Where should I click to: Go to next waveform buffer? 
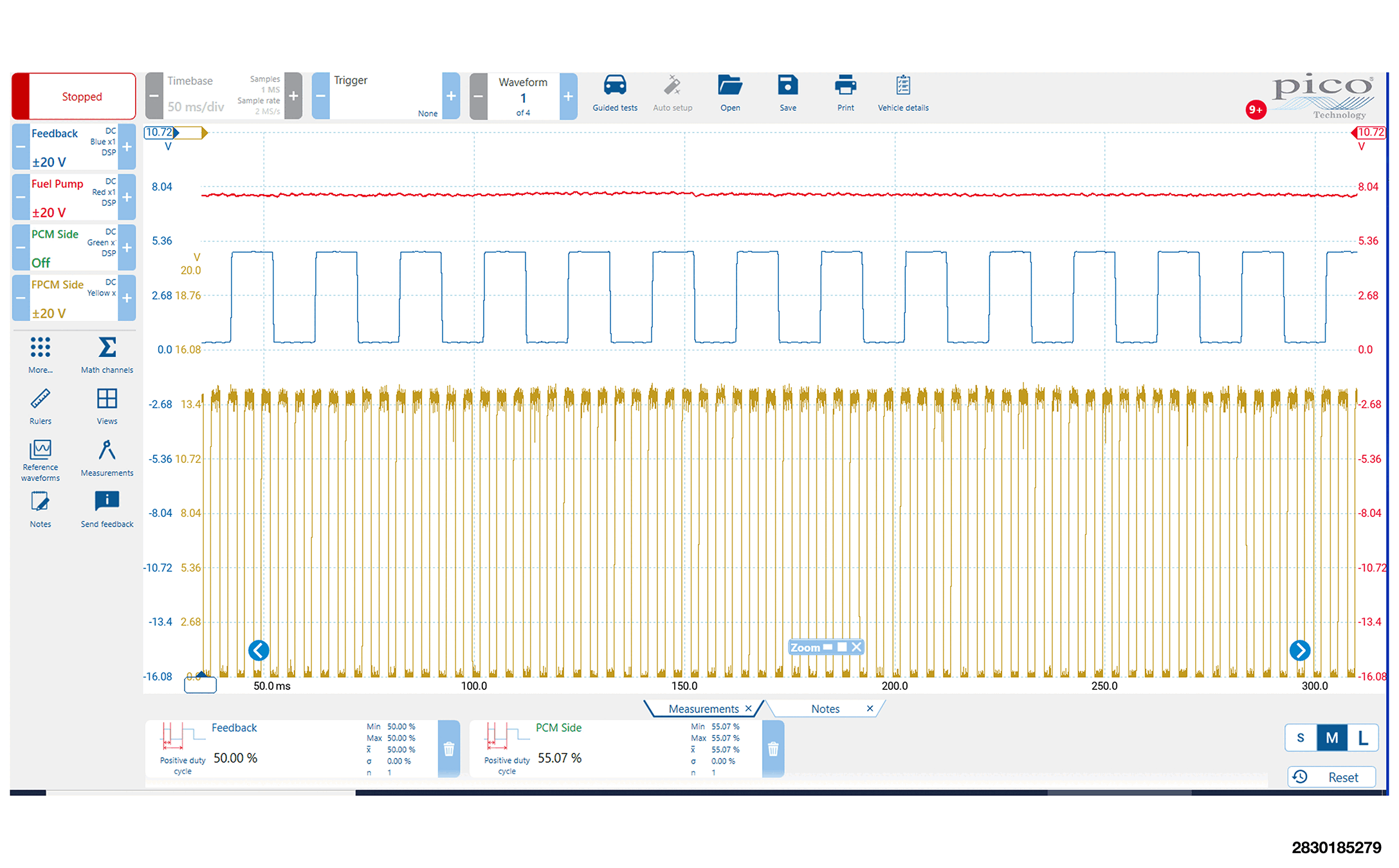568,96
